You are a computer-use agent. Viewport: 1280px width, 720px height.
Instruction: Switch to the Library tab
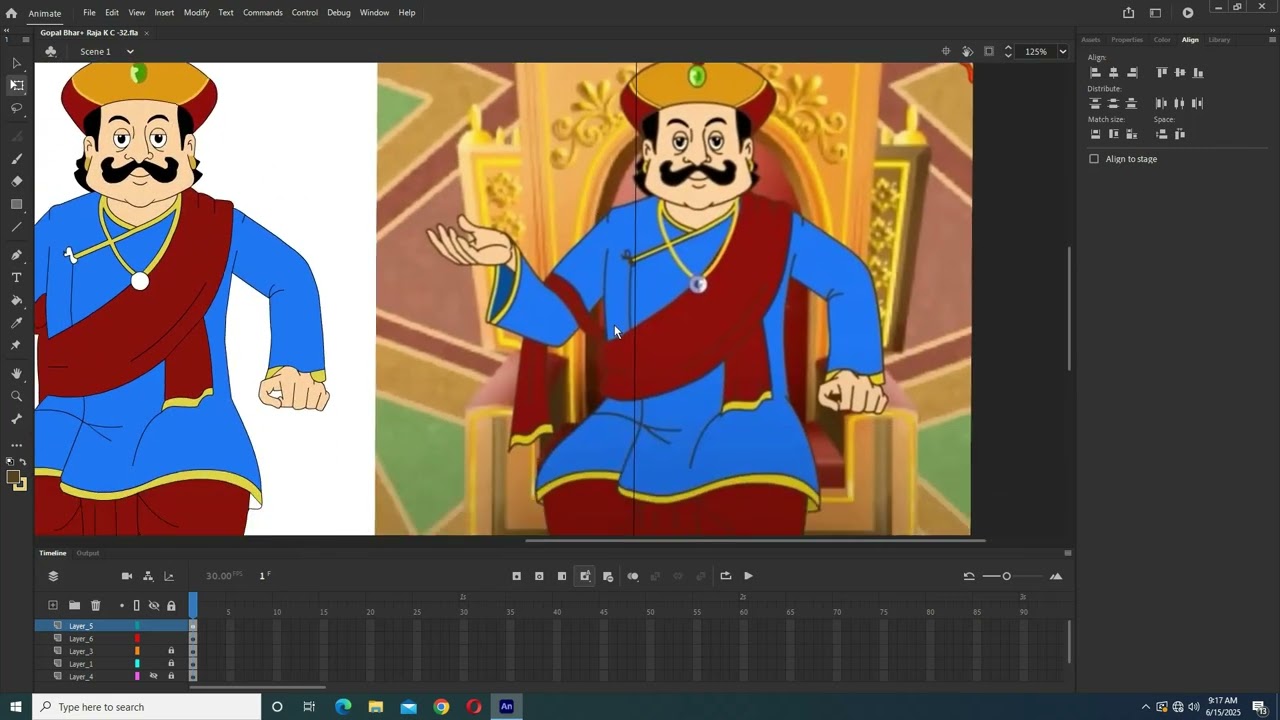(x=1219, y=40)
